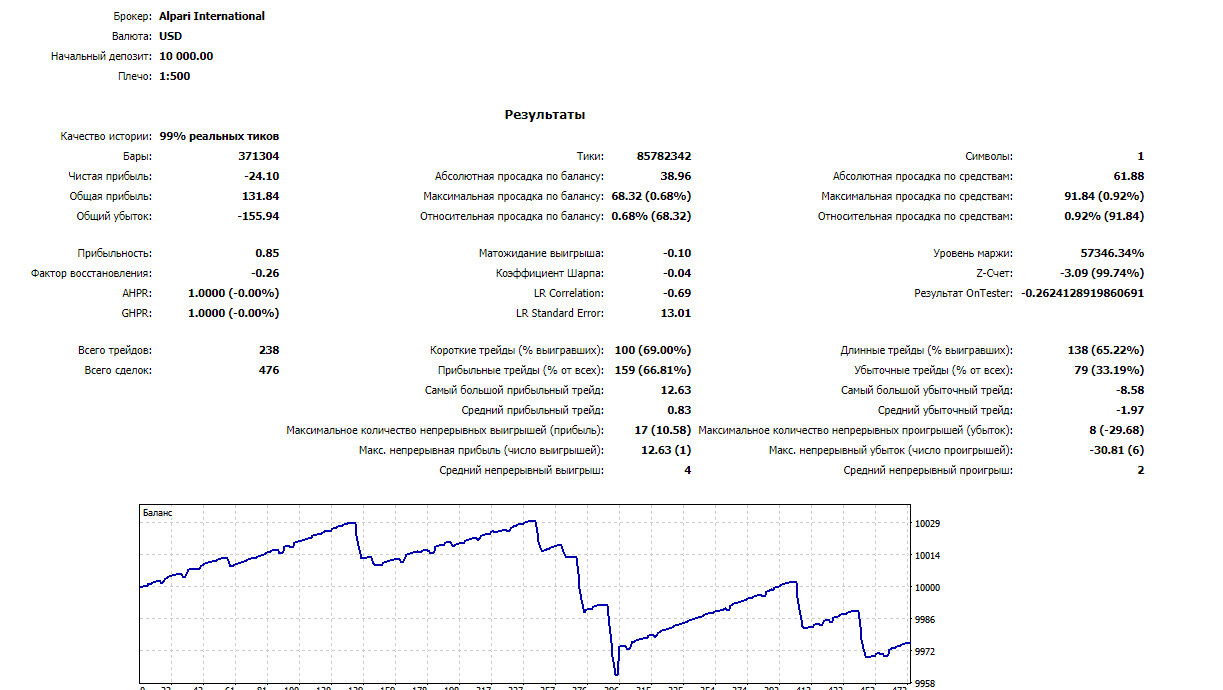This screenshot has height=690, width=1223.
Task: Click the GHPR value 1.0000 (-0.00%)
Action: 234,313
